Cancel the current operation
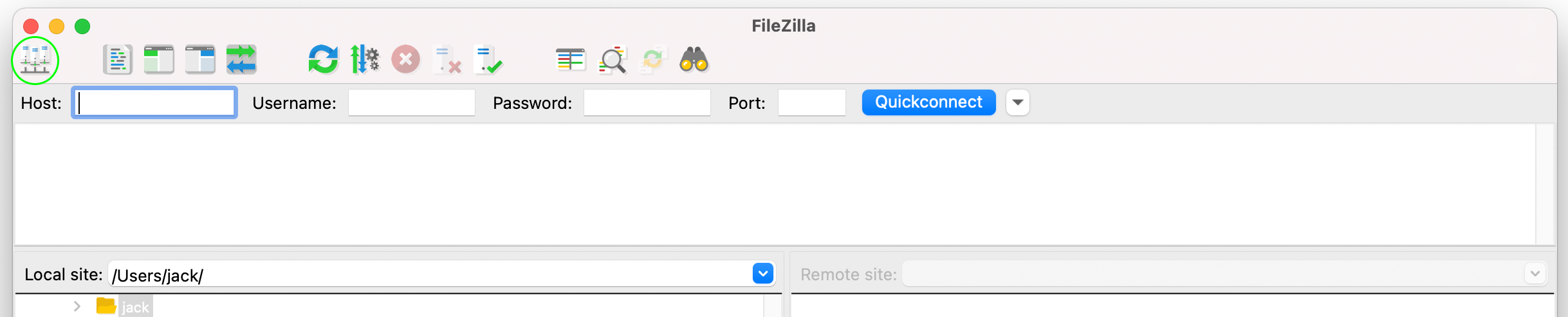 coord(406,61)
